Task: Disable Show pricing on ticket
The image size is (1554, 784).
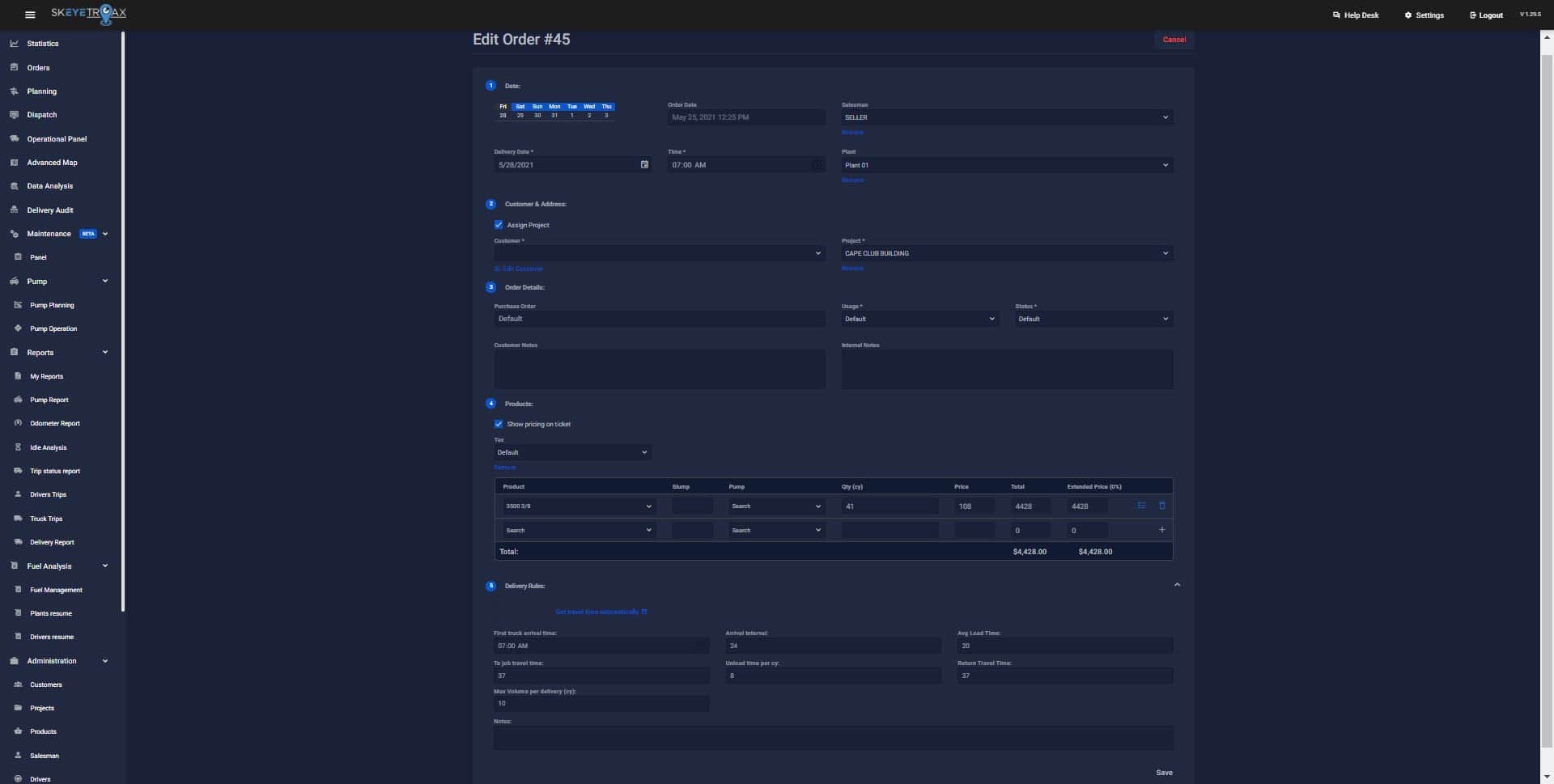Action: (x=499, y=424)
